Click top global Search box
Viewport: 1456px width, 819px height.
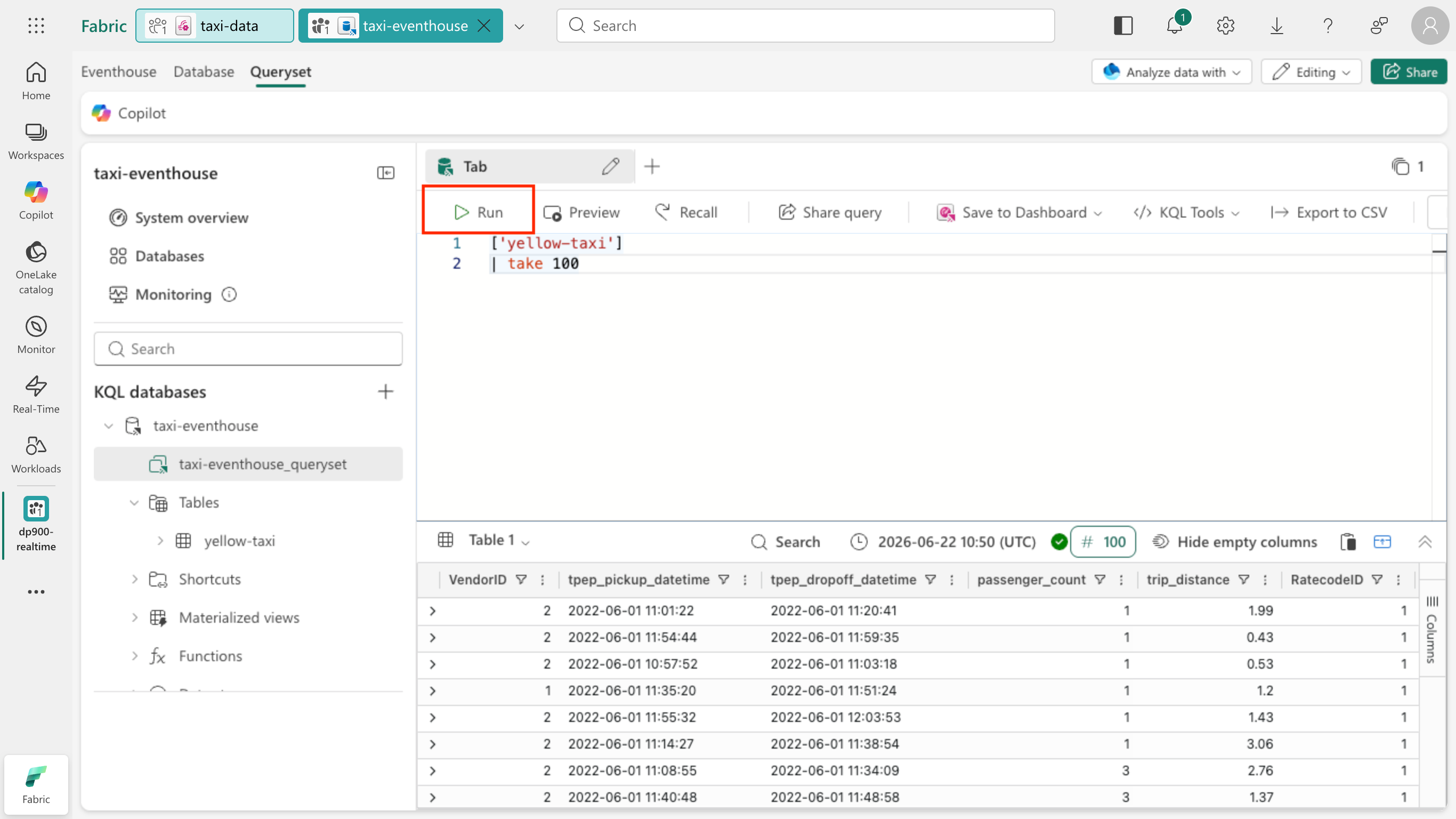(x=805, y=26)
